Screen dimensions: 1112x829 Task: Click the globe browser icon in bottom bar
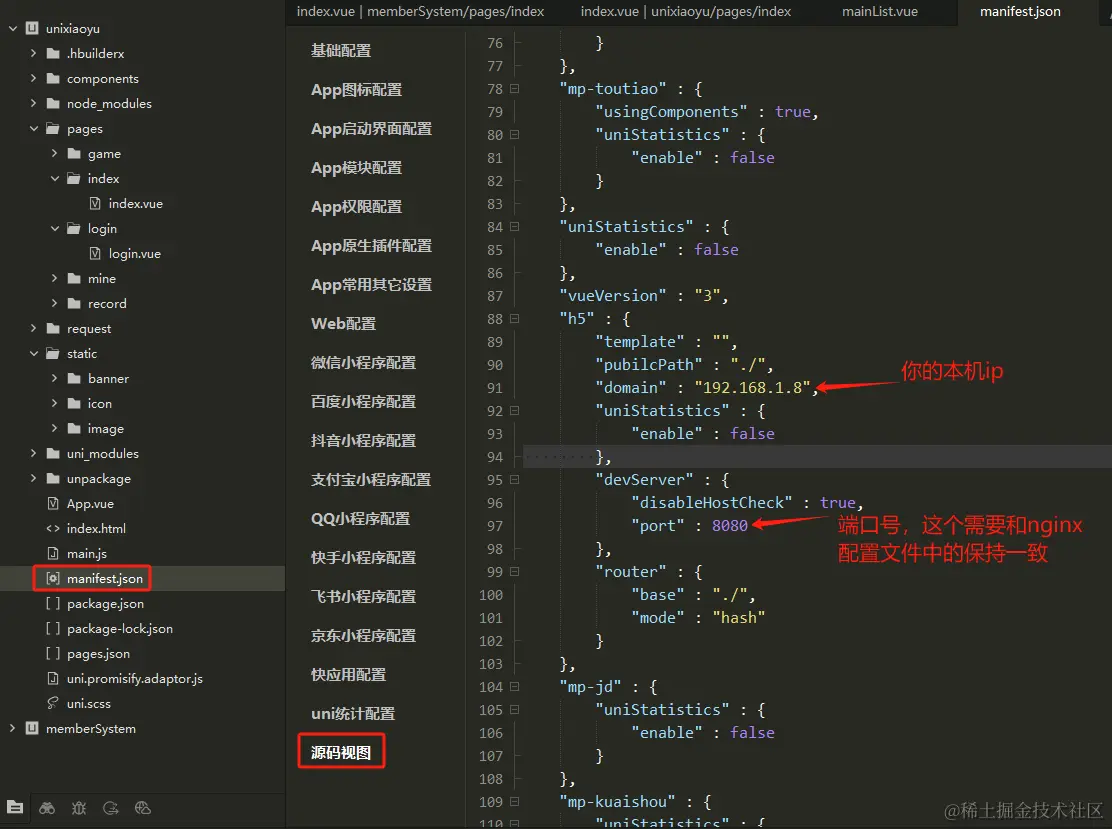click(143, 807)
